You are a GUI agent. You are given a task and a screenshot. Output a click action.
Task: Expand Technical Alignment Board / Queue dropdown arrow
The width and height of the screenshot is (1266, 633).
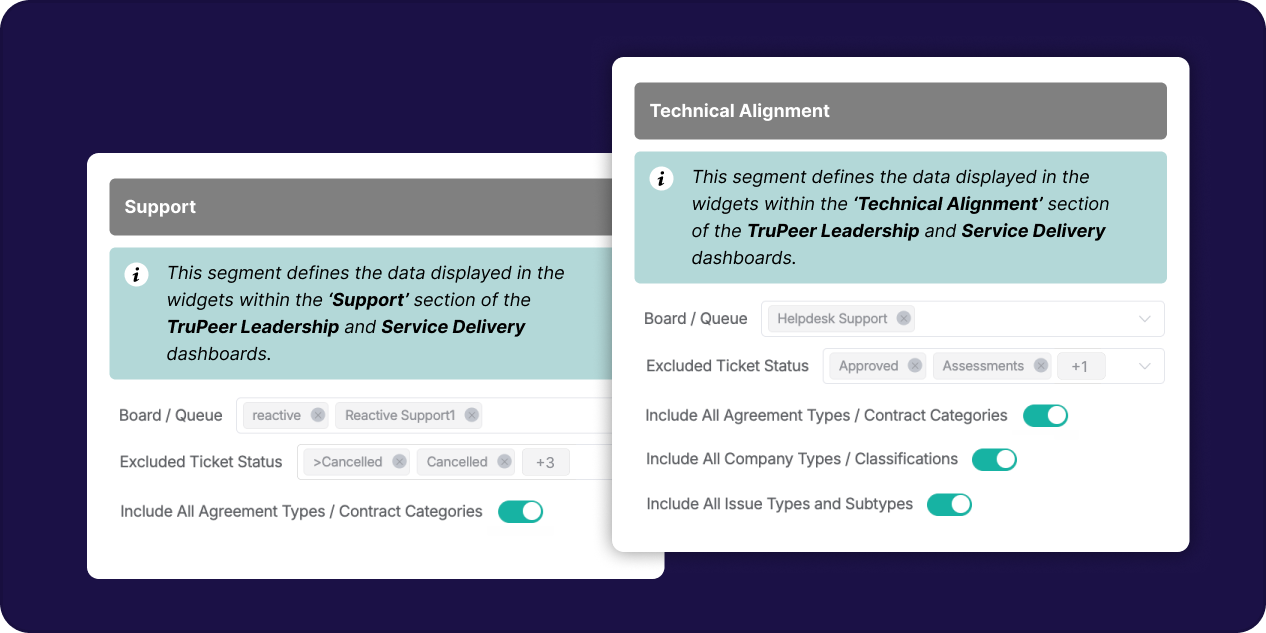(x=1145, y=319)
